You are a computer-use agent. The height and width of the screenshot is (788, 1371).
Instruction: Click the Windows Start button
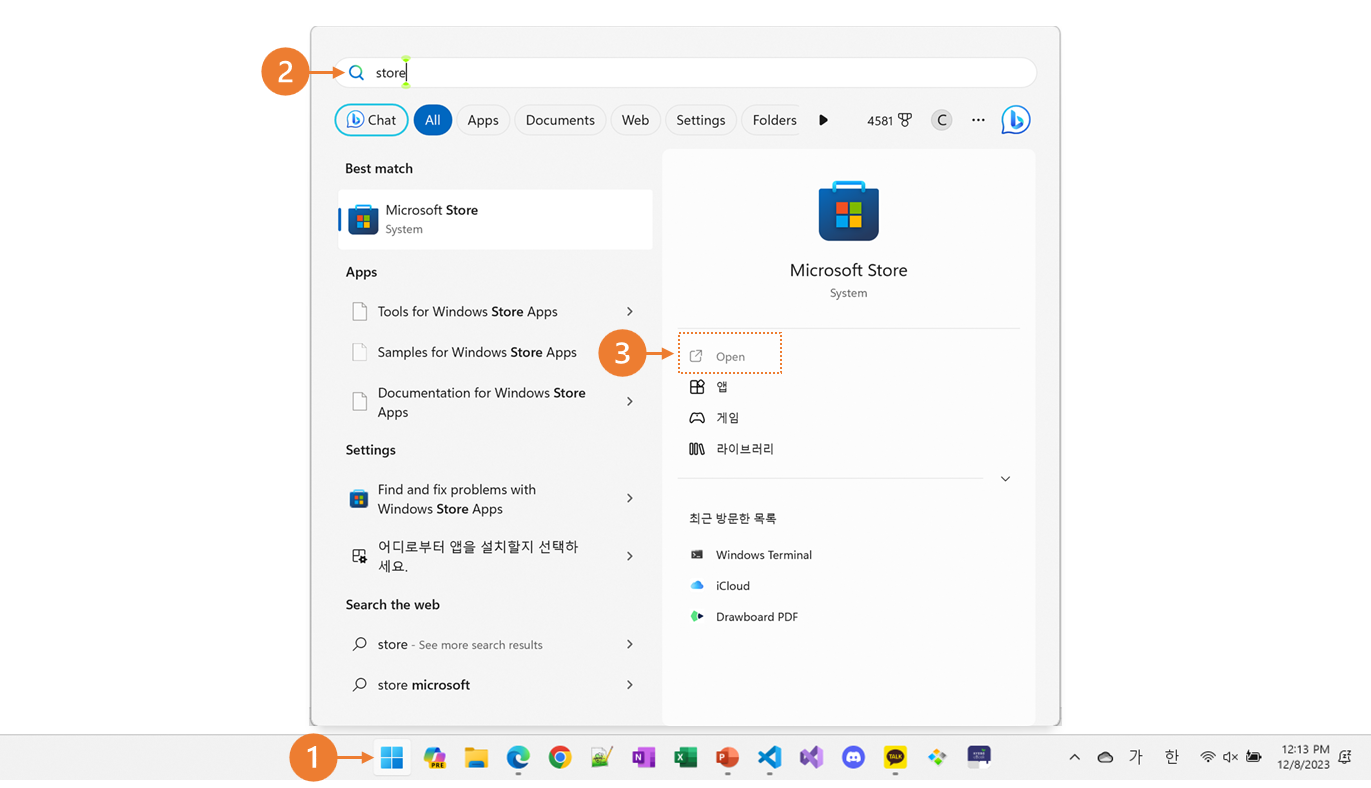392,758
